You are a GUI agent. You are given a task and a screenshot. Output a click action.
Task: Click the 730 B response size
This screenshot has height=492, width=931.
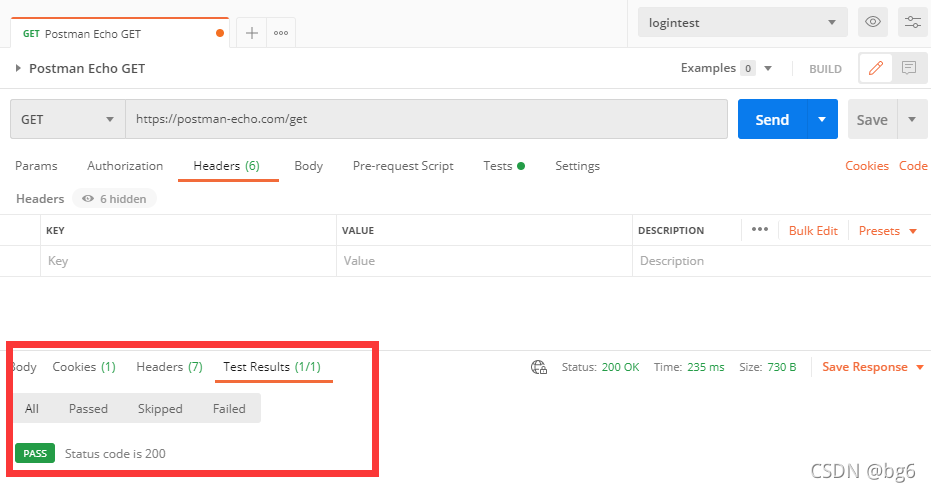[x=781, y=367]
